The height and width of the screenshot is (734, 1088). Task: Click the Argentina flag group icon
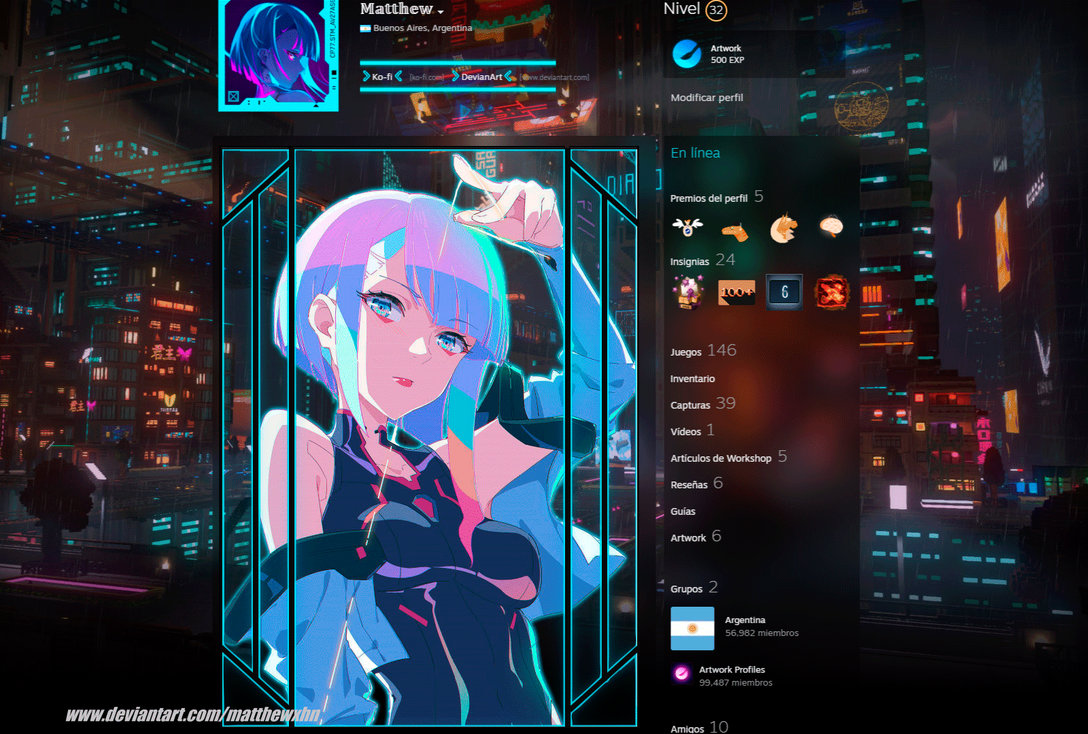click(692, 628)
